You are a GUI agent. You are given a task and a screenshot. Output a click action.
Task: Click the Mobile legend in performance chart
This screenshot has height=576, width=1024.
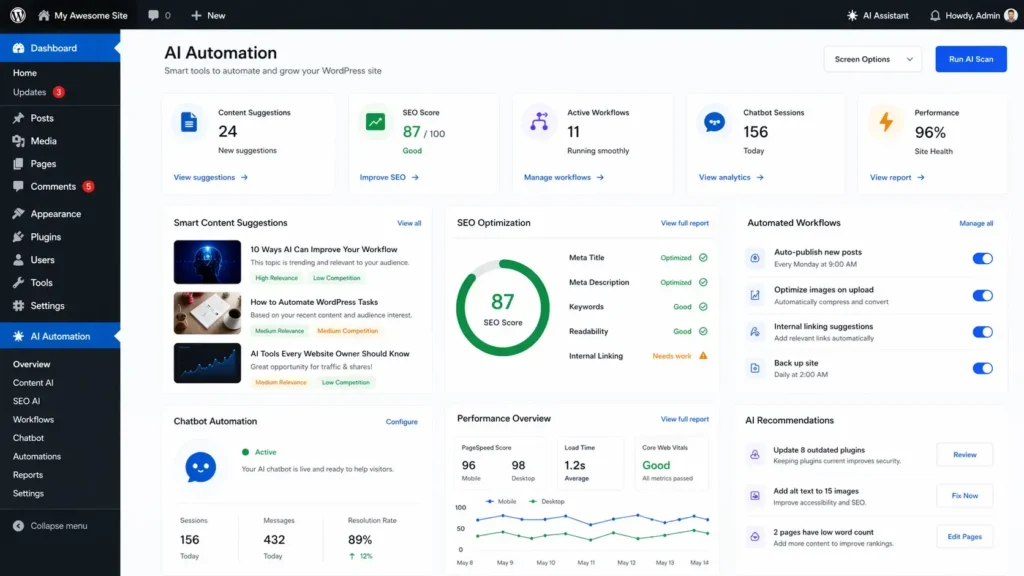coord(501,502)
